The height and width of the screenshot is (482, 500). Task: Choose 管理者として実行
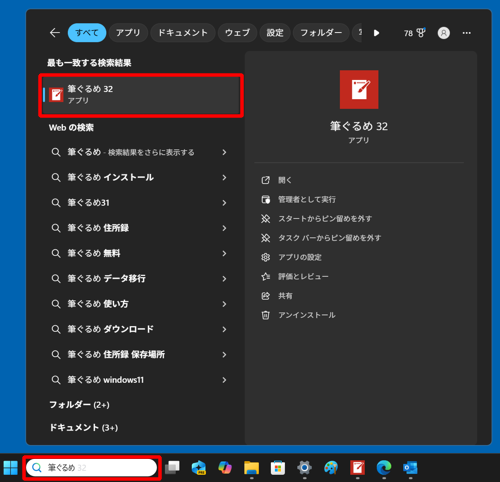click(x=307, y=199)
